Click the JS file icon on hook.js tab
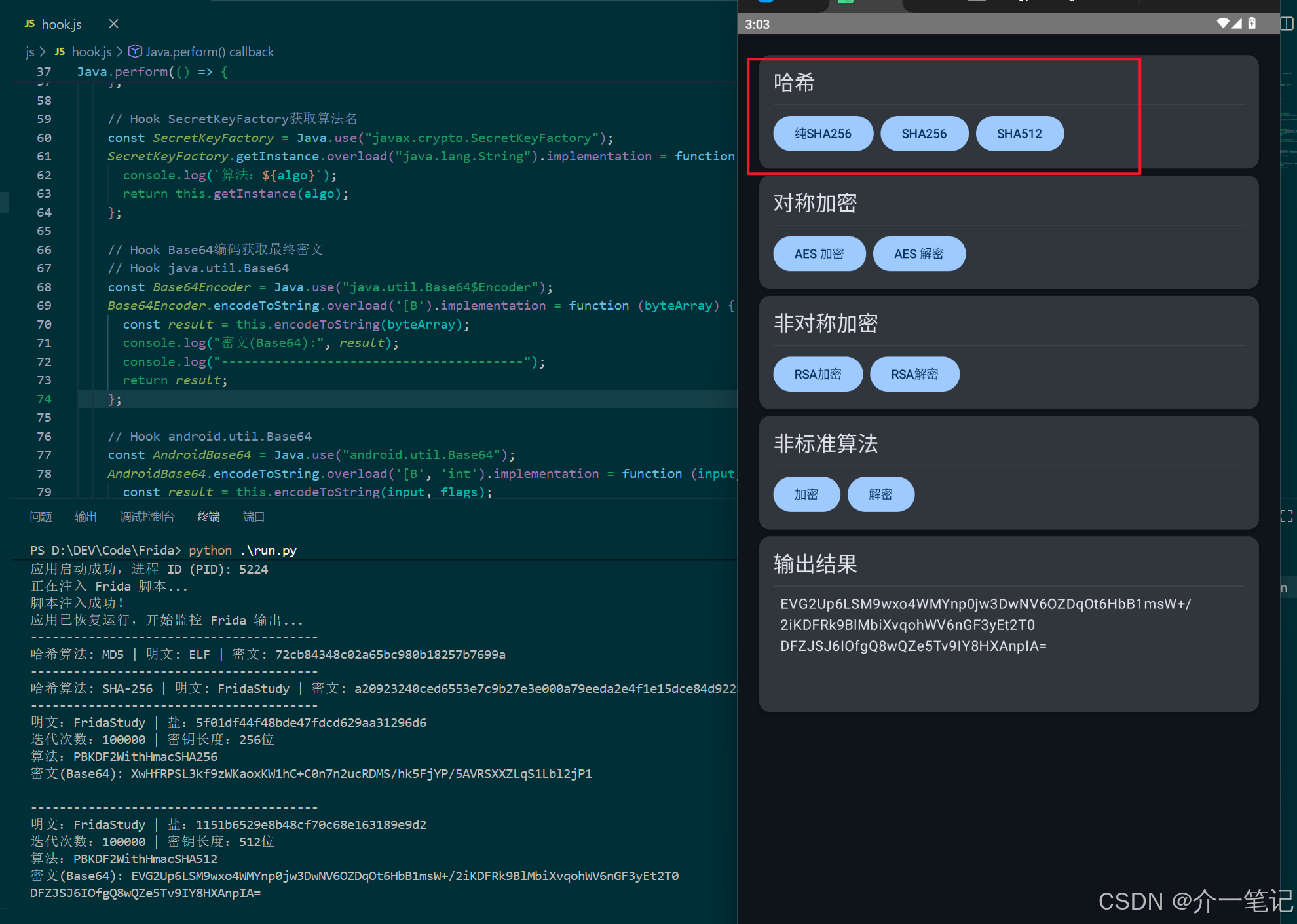 point(29,24)
